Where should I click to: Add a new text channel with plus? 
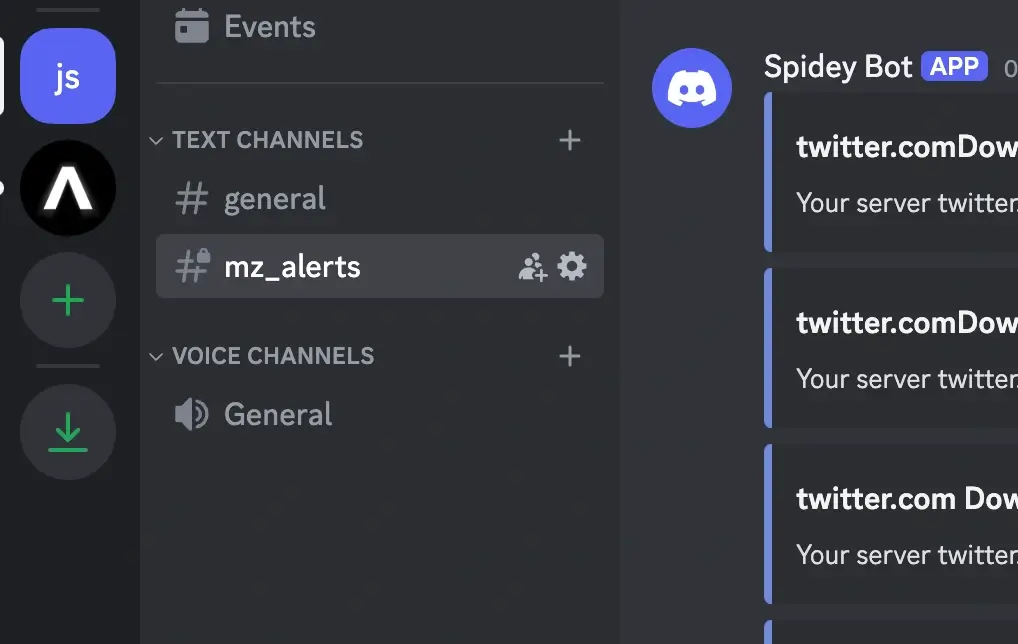[x=569, y=140]
